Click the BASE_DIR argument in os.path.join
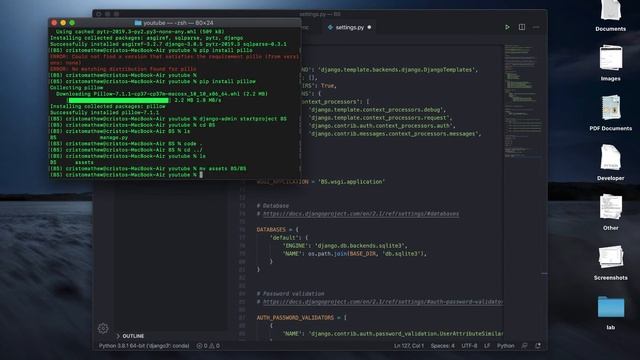 (x=362, y=253)
